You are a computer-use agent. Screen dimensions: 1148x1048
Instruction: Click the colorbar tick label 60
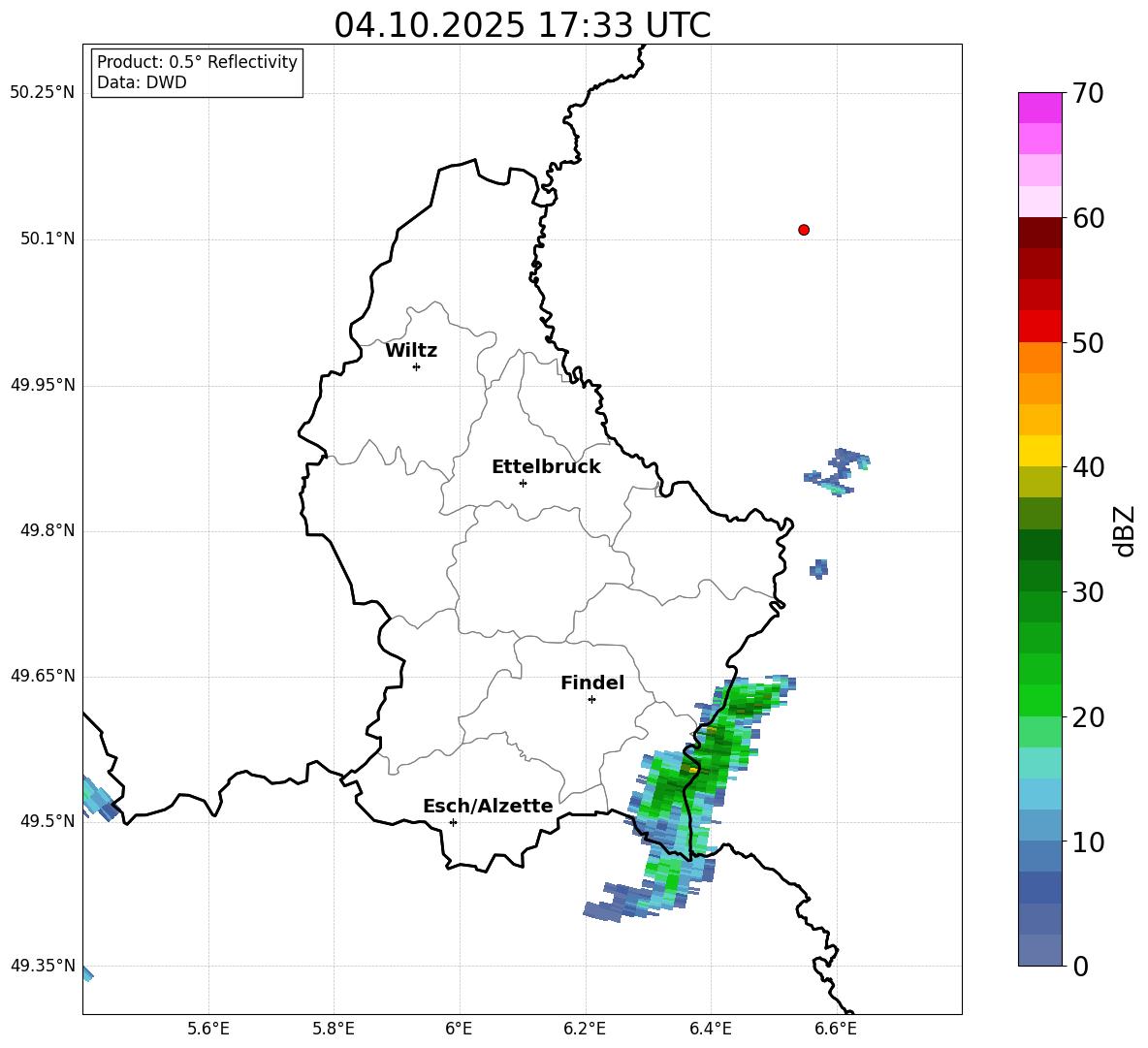(1088, 218)
